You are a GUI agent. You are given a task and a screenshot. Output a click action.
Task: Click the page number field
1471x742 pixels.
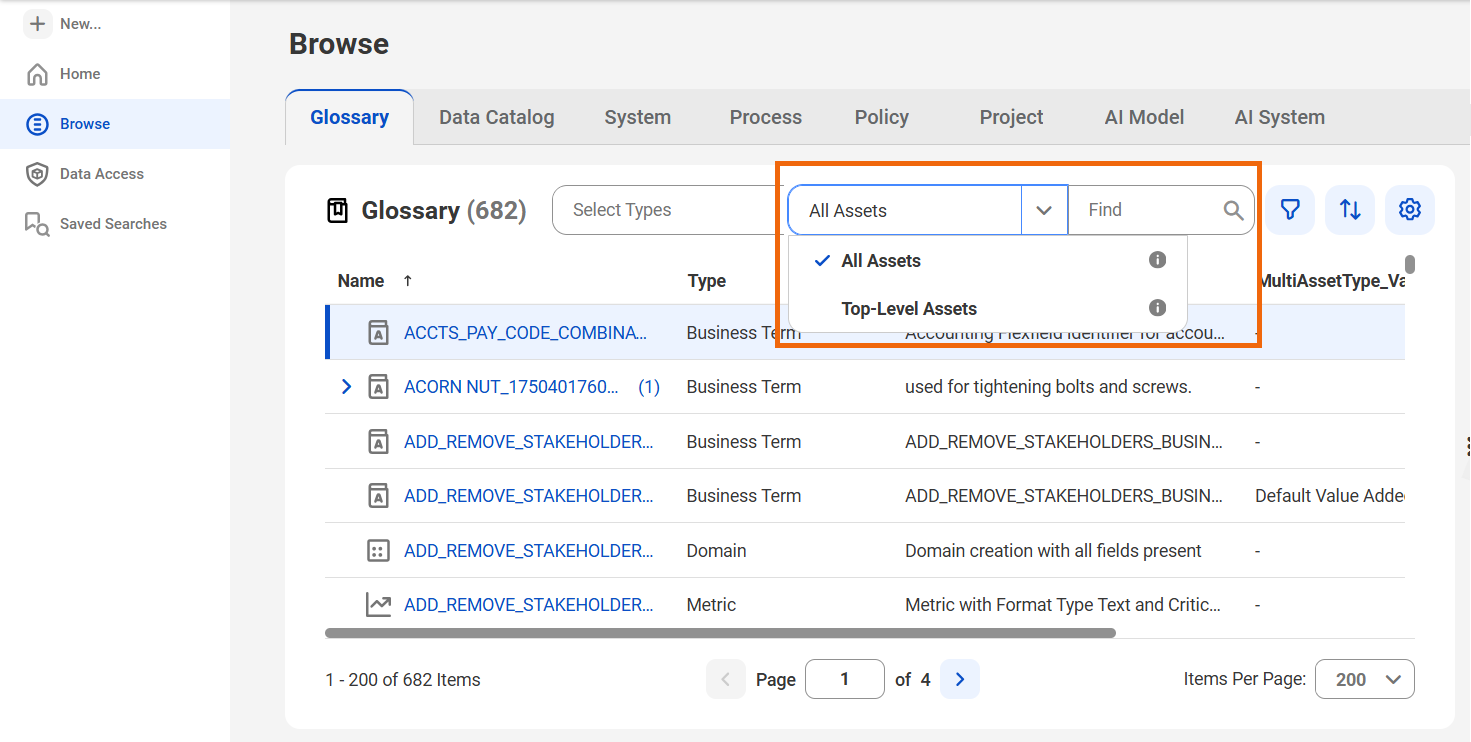(845, 679)
